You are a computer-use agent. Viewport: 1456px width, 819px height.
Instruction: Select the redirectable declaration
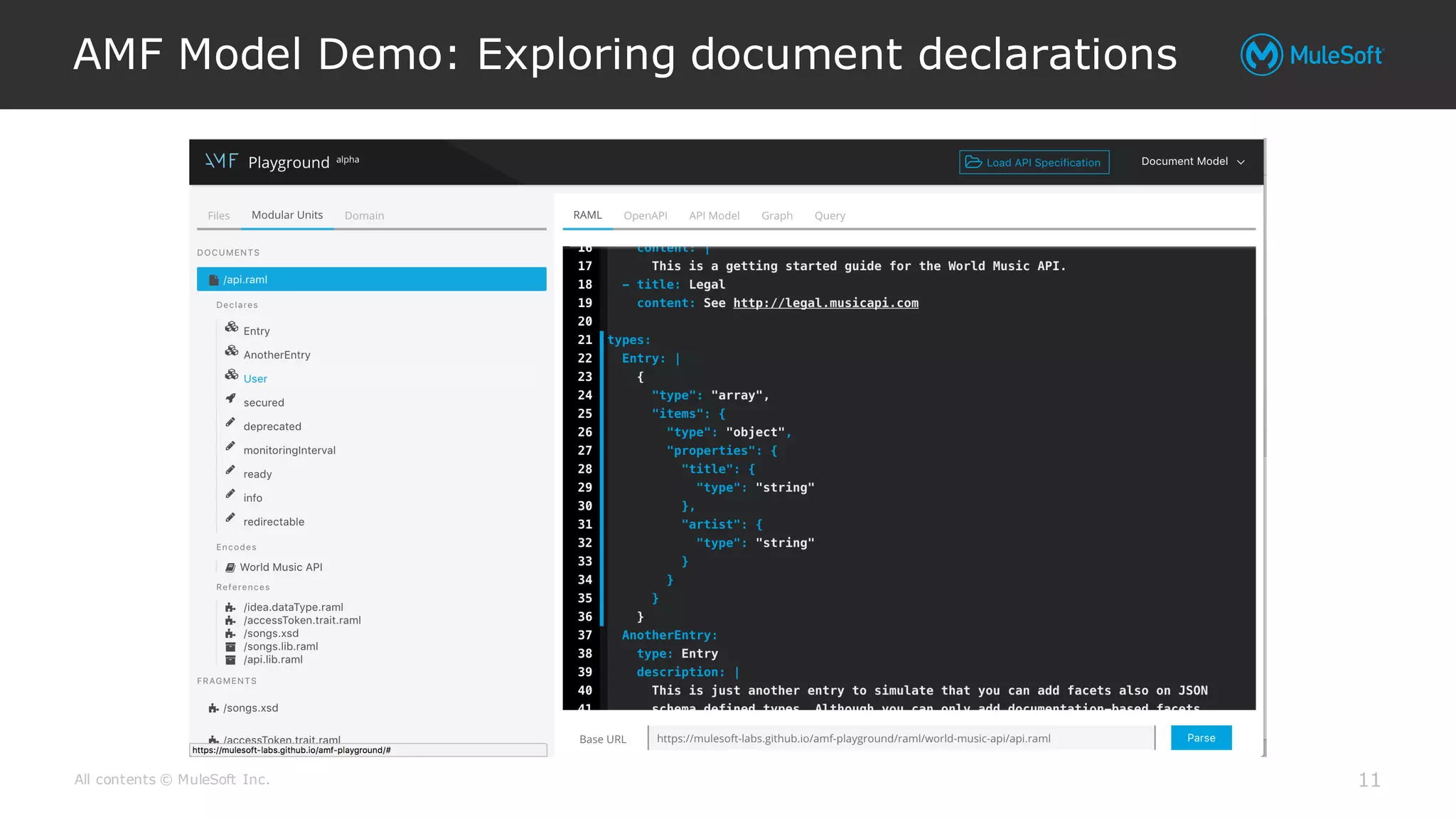(x=274, y=522)
